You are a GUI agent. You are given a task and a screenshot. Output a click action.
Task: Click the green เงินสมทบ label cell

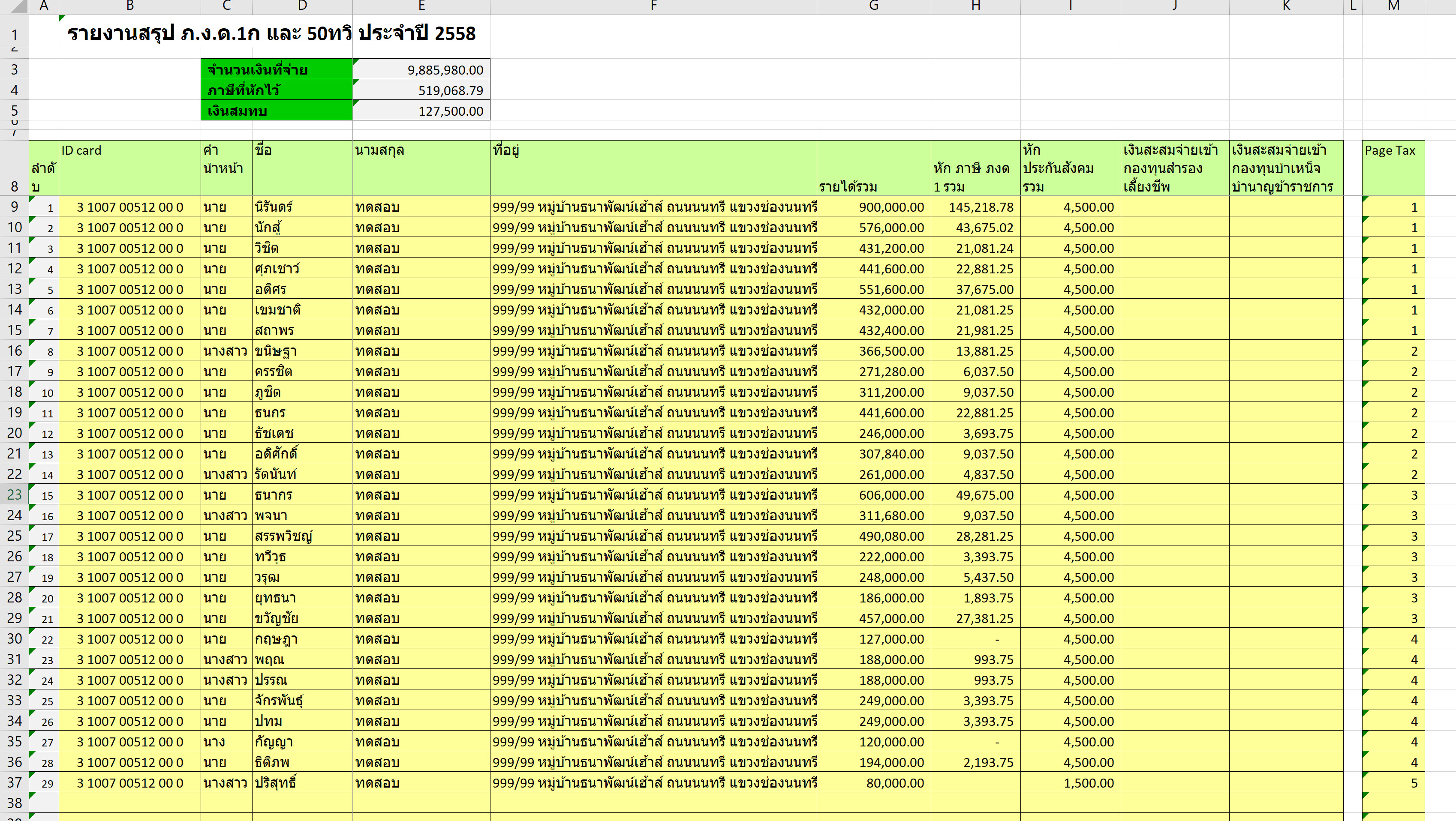277,110
